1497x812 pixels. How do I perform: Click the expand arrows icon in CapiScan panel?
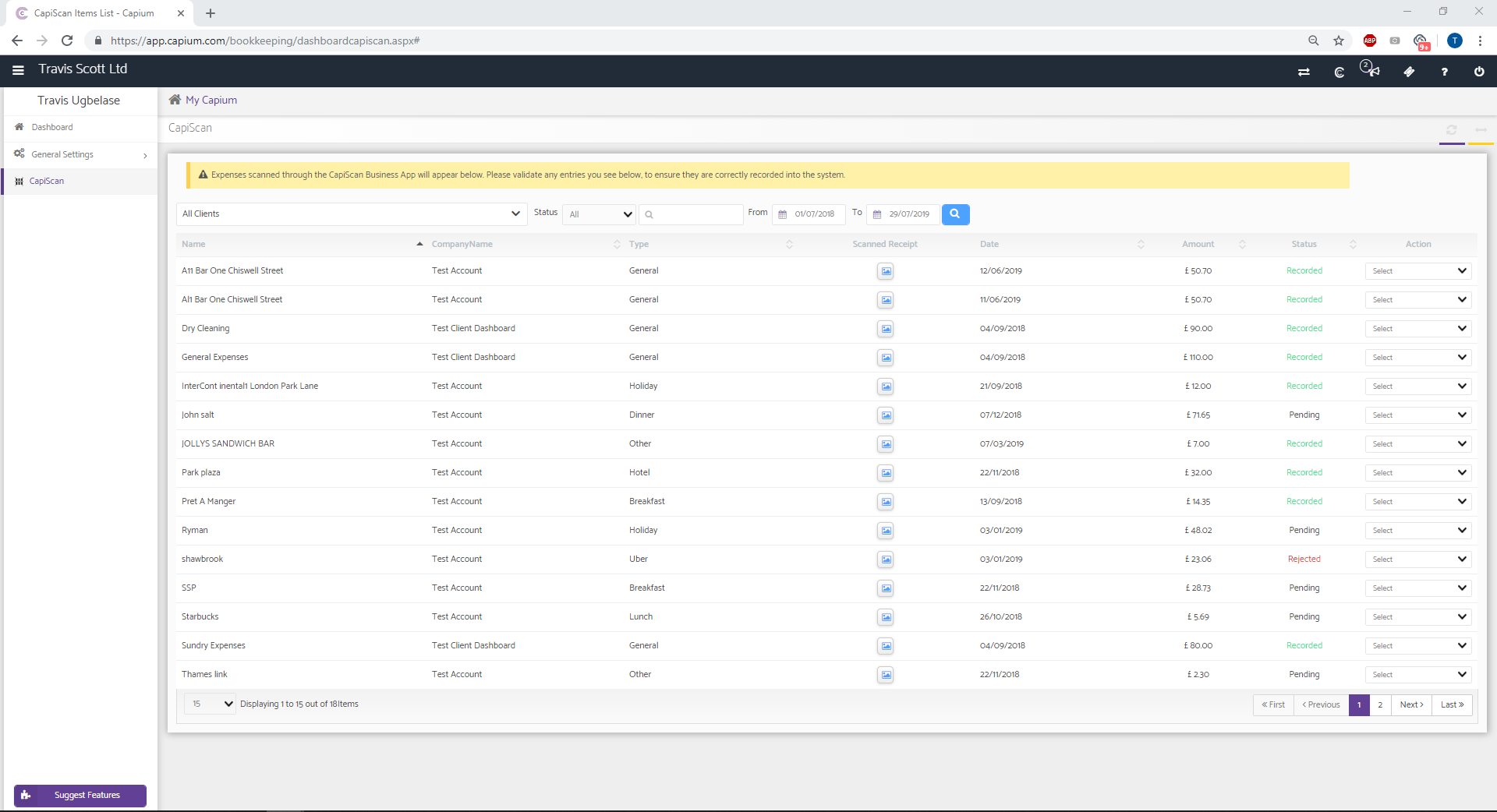tap(1481, 129)
